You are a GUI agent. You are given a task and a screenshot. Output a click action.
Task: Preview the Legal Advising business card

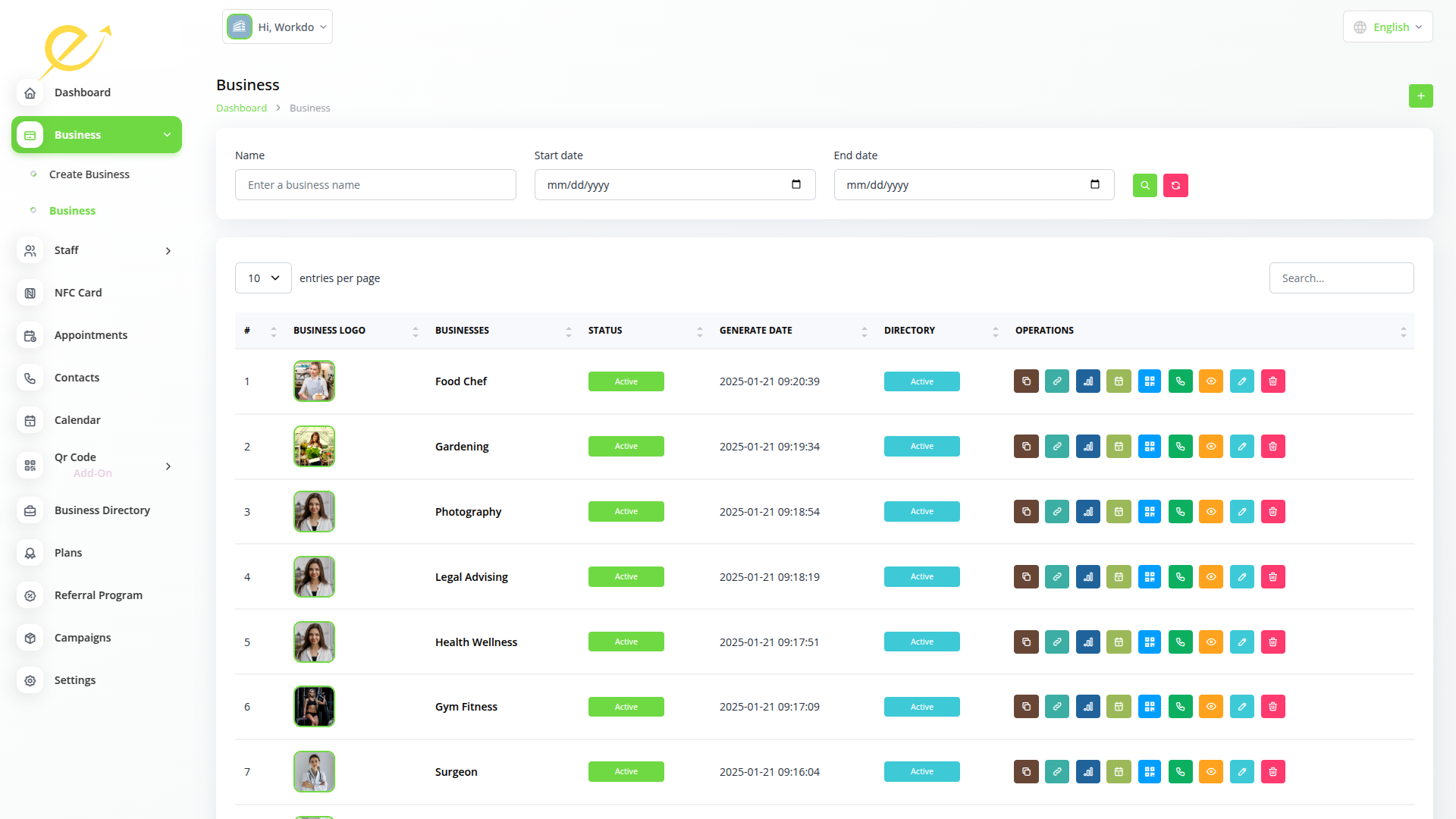(1211, 577)
